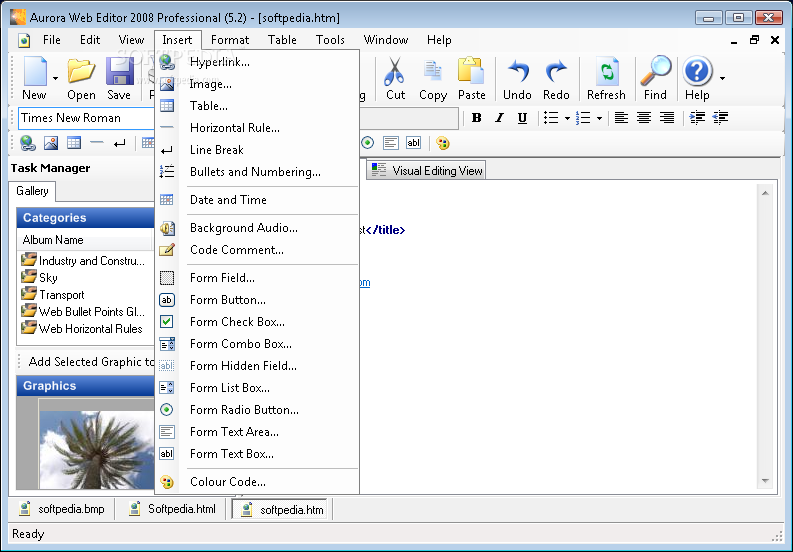Insert text area from the small toolbar
Viewport: 793px width, 552px height.
390,143
